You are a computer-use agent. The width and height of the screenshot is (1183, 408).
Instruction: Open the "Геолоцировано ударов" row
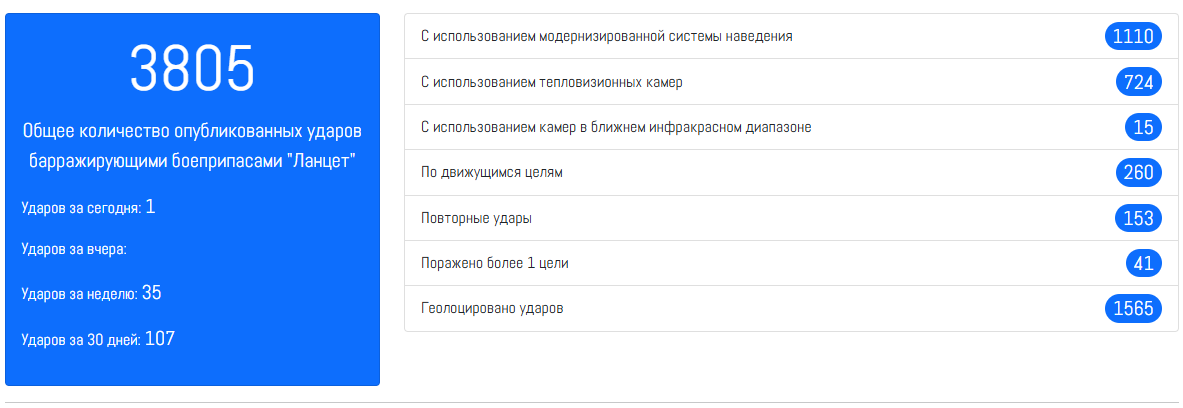pos(492,308)
